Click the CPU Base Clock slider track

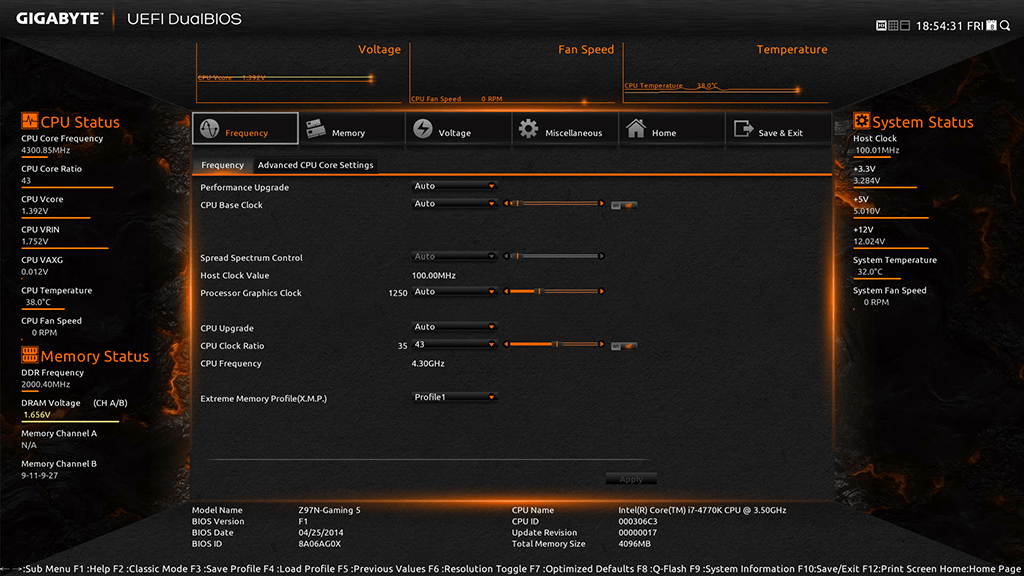click(554, 204)
